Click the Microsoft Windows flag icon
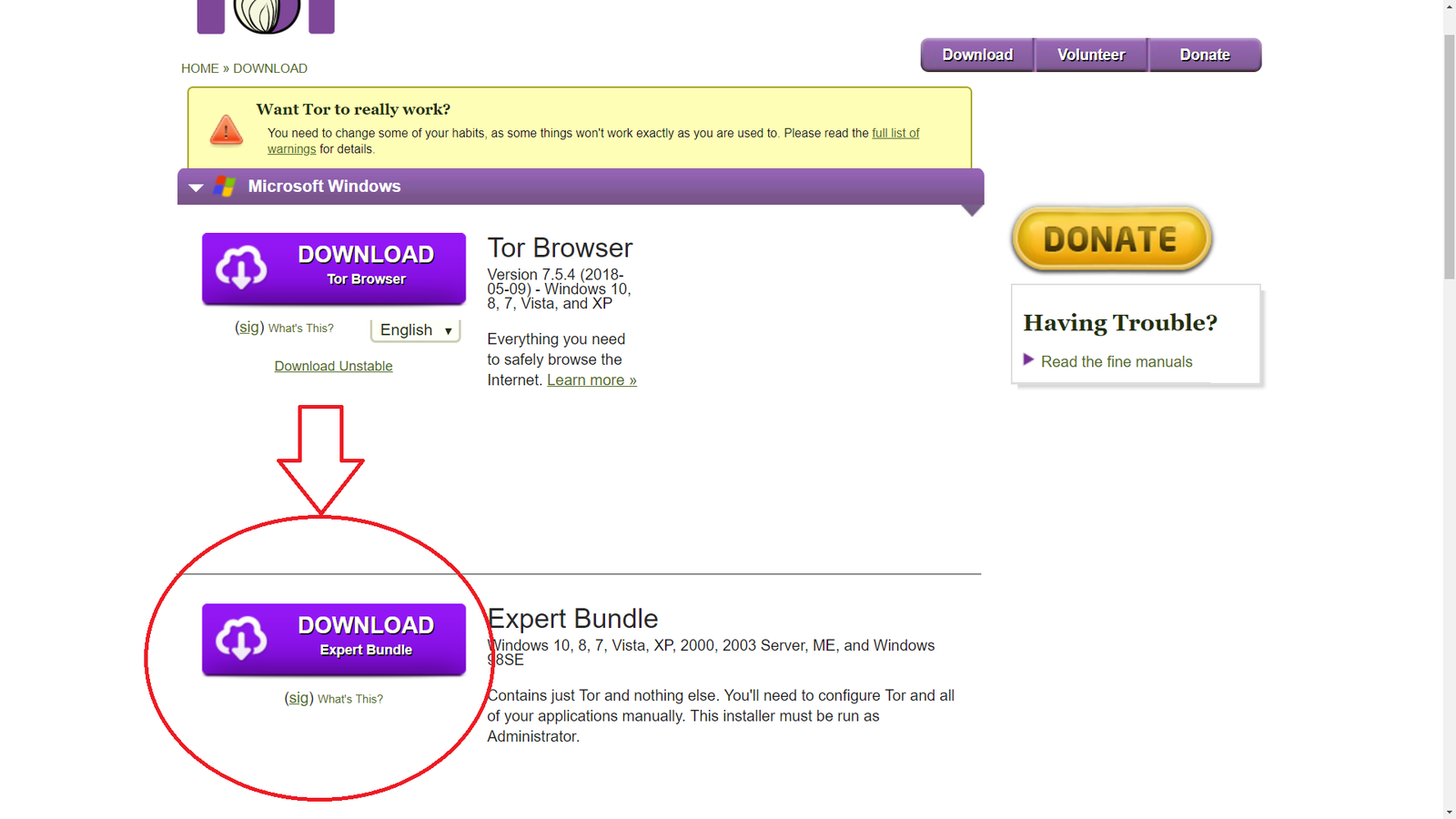 coord(225,187)
